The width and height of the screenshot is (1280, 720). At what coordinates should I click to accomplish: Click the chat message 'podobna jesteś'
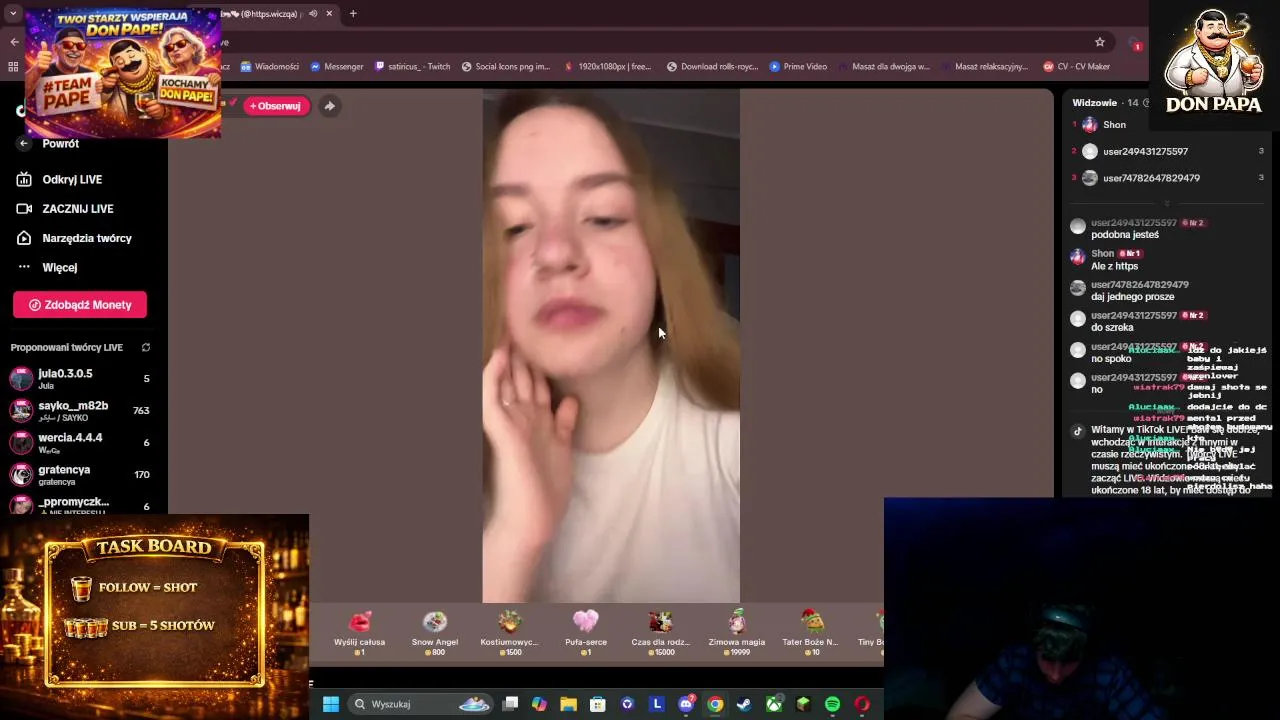[x=1125, y=235]
